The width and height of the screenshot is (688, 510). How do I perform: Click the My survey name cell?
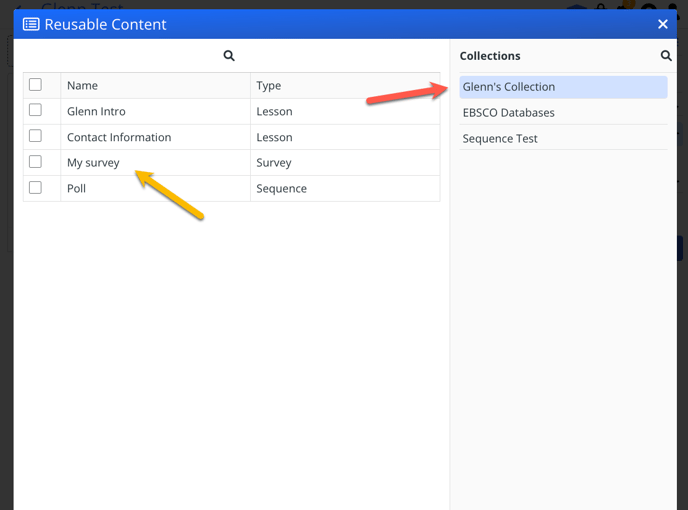(x=155, y=163)
